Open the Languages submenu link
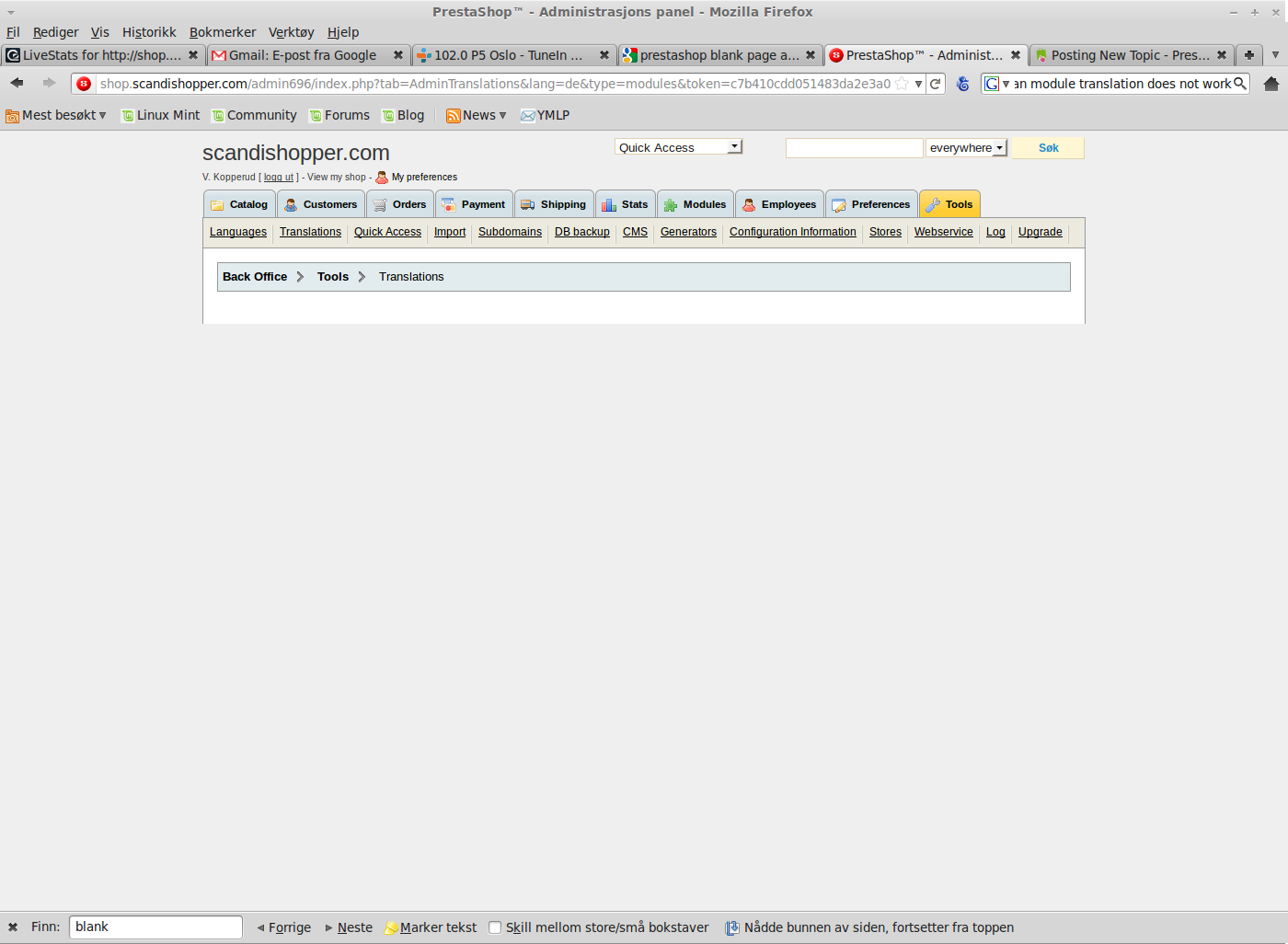This screenshot has height=944, width=1288. point(238,232)
